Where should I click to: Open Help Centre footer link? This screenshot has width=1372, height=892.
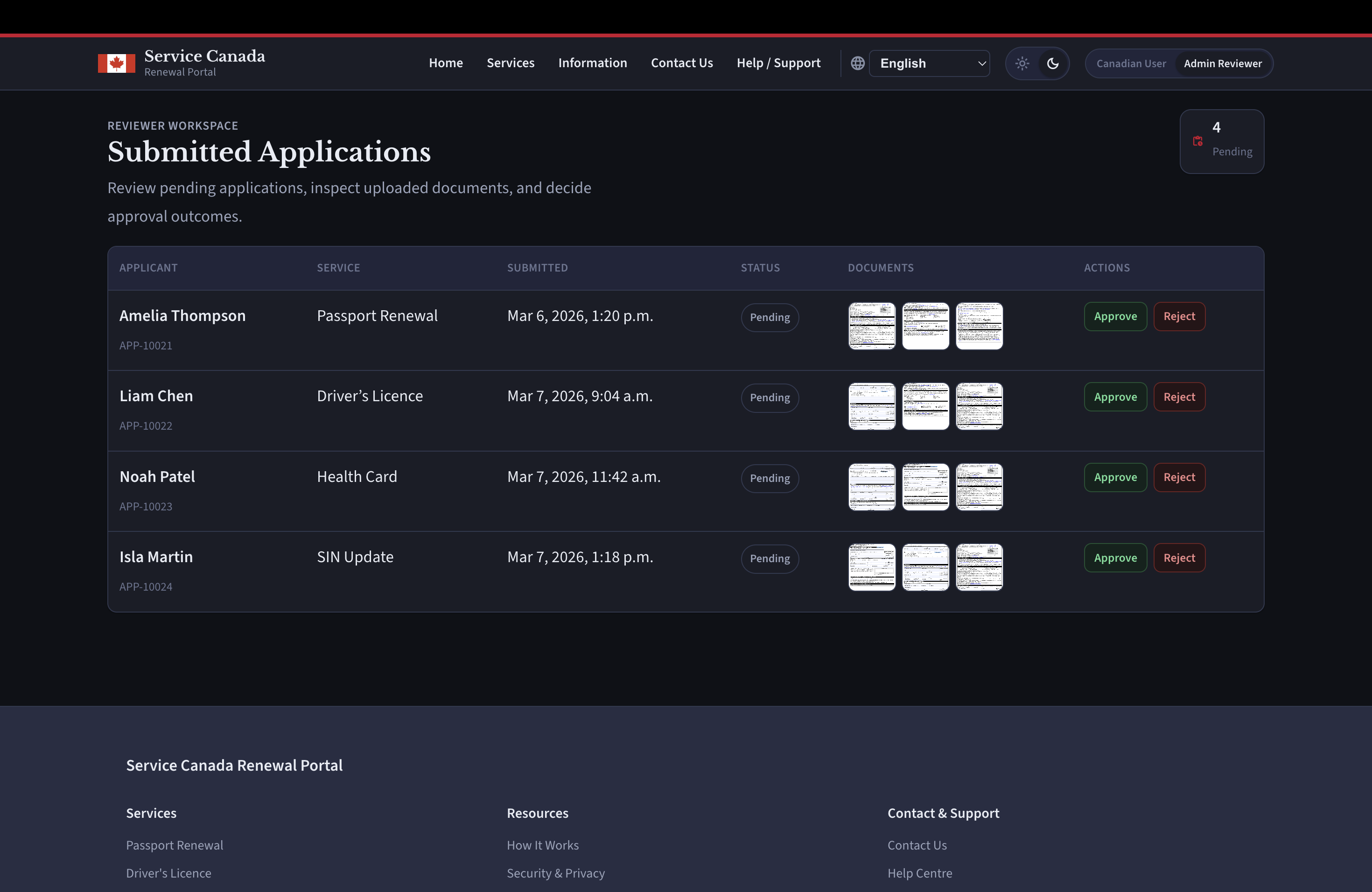[919, 873]
